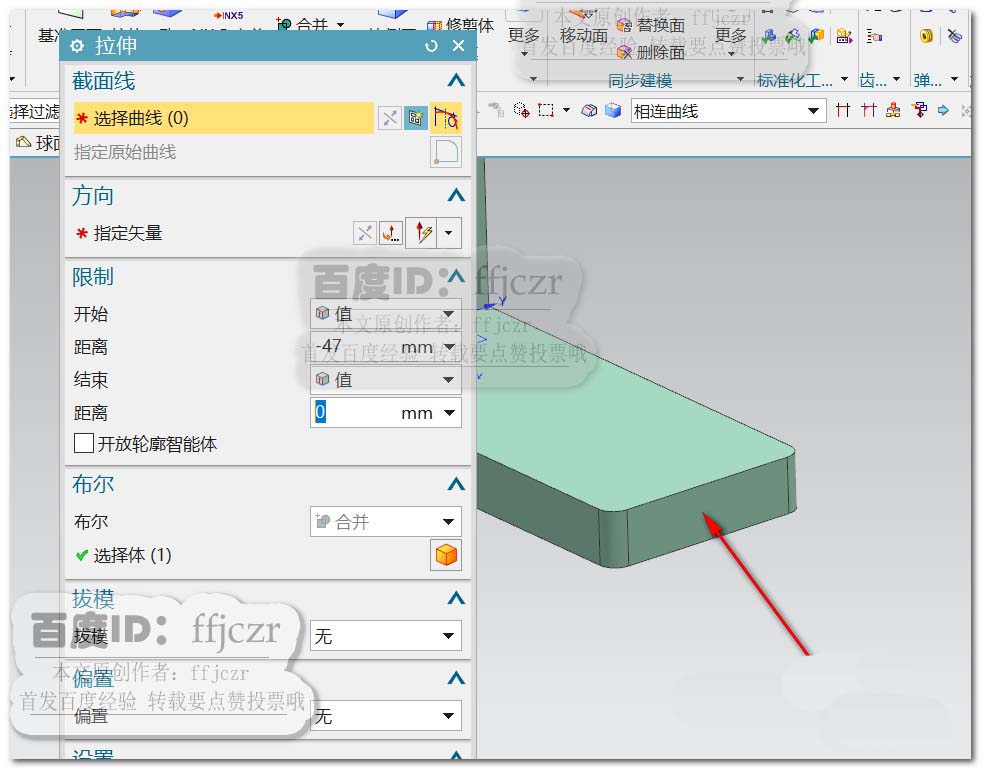982x770 pixels.
Task: Expand the 齿... group arrow
Action: 896,79
